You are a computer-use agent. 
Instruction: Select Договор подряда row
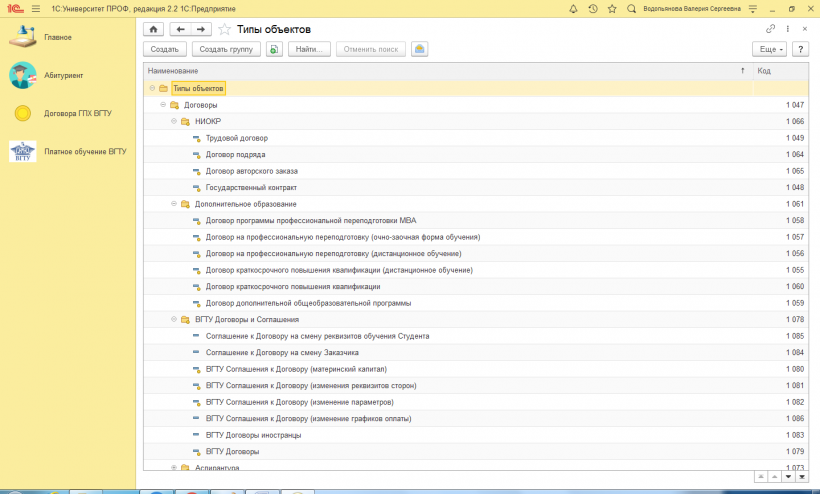476,155
